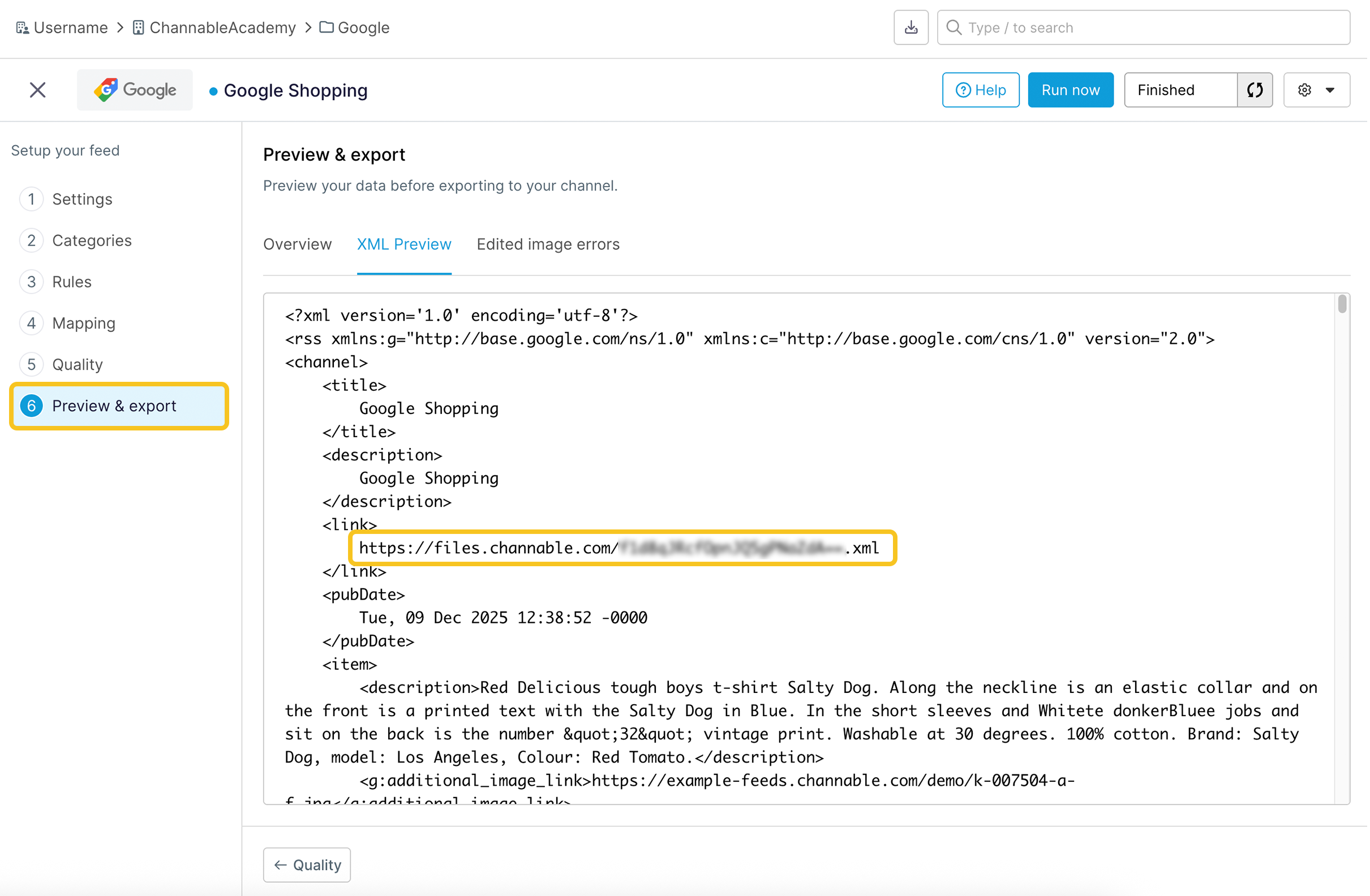Select the XML Preview tab

click(405, 244)
